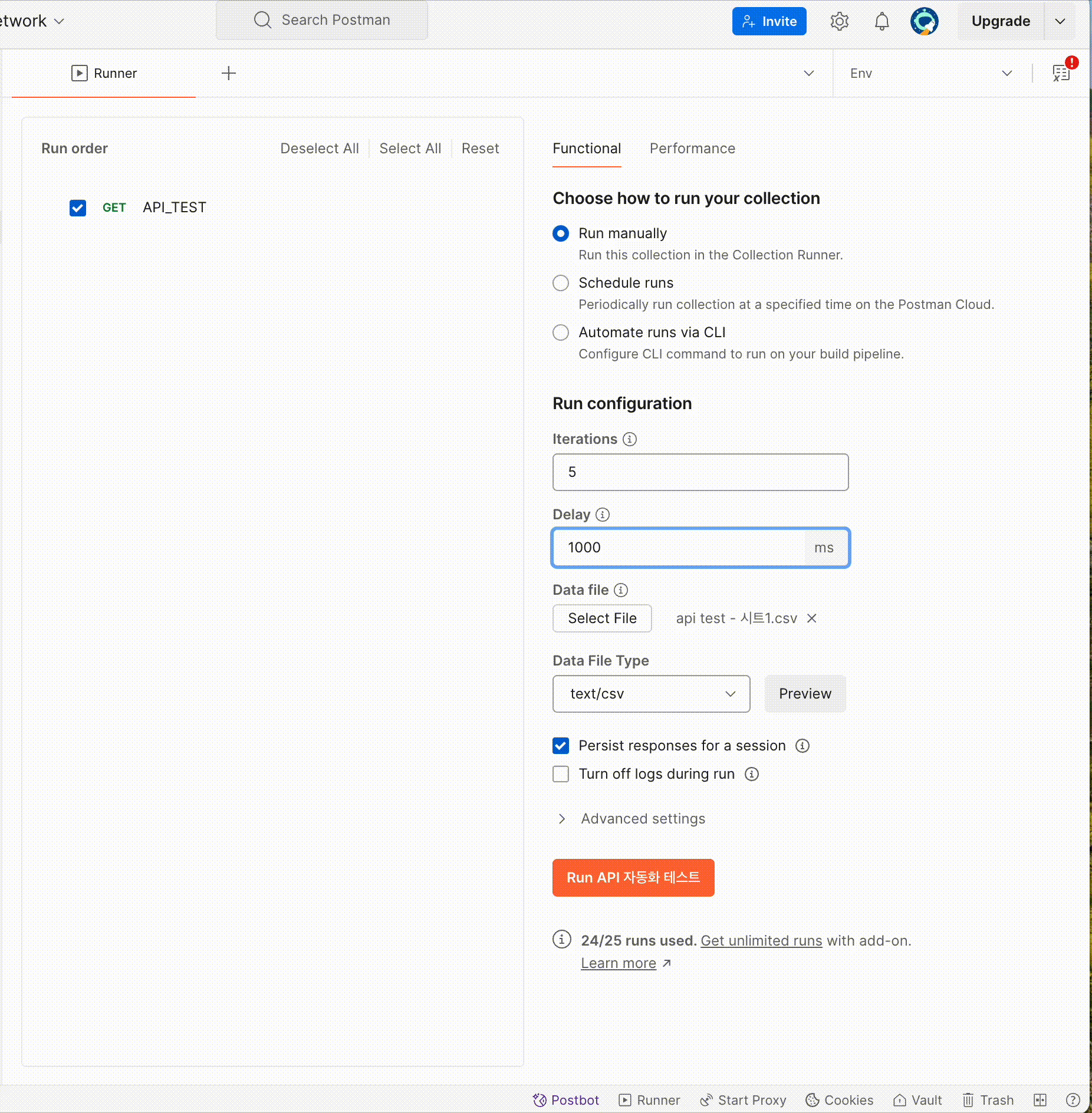
Task: Click Deselect All in Run order
Action: pos(320,149)
